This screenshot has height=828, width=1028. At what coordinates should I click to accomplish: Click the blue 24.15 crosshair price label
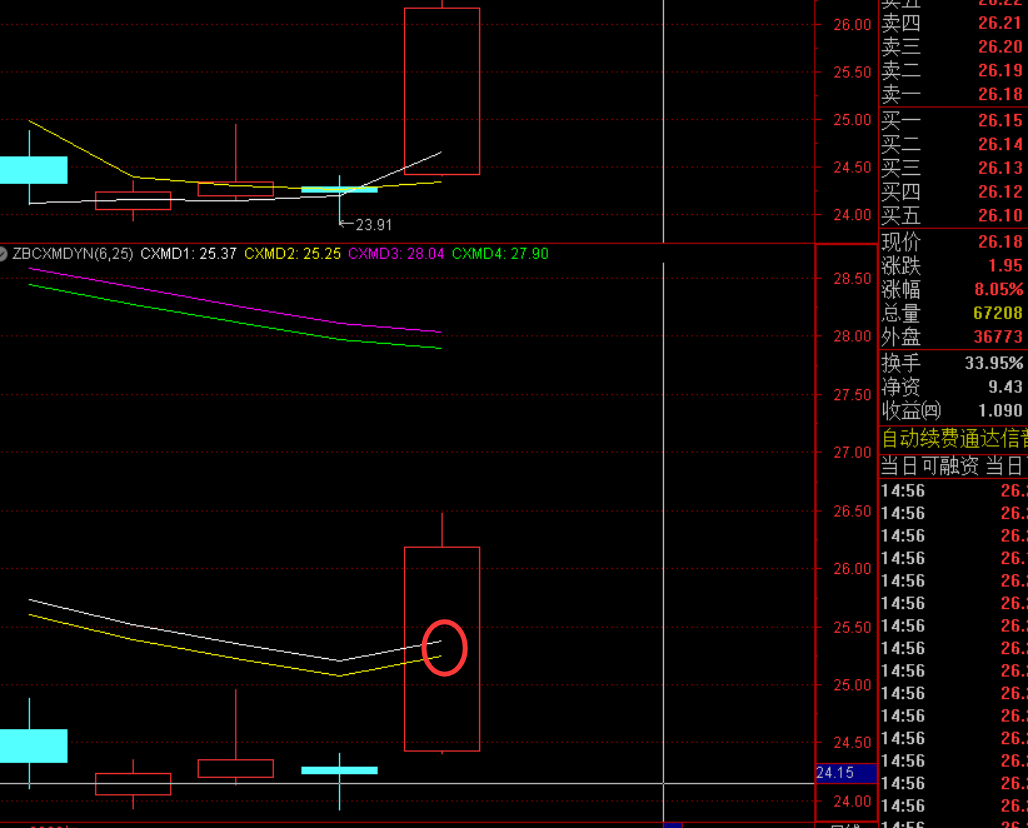click(x=846, y=773)
